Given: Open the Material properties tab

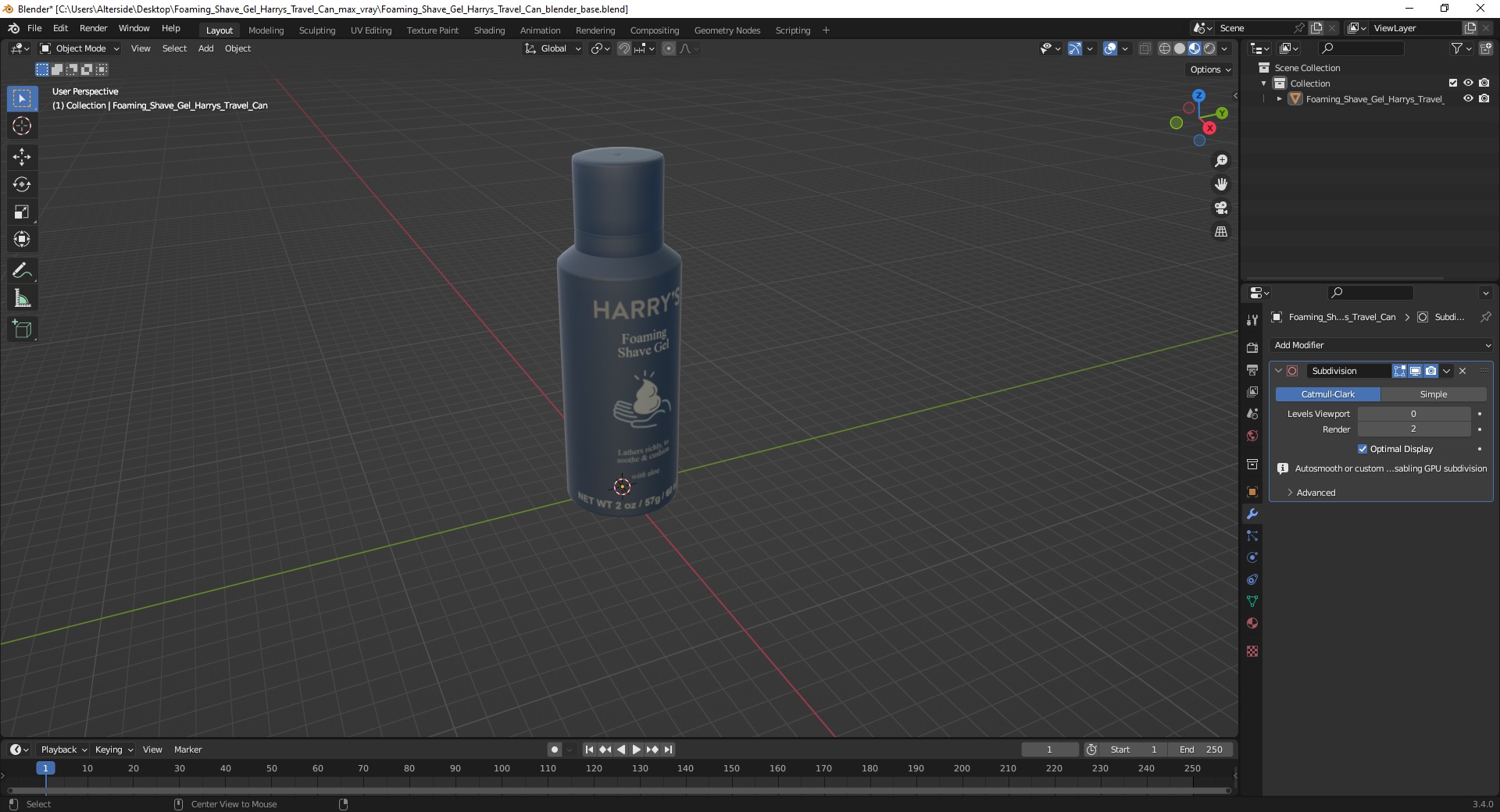Looking at the screenshot, I should (1252, 623).
